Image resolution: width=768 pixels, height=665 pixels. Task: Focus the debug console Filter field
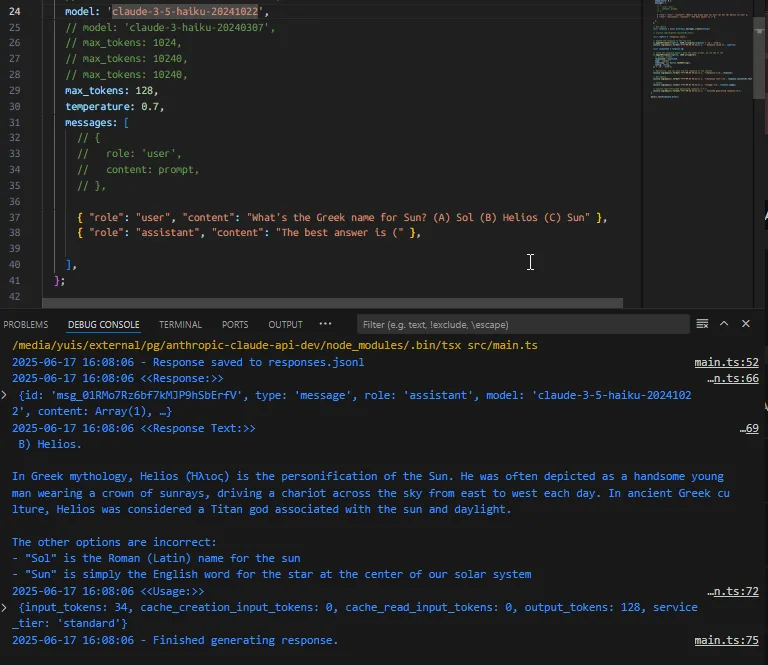[520, 325]
